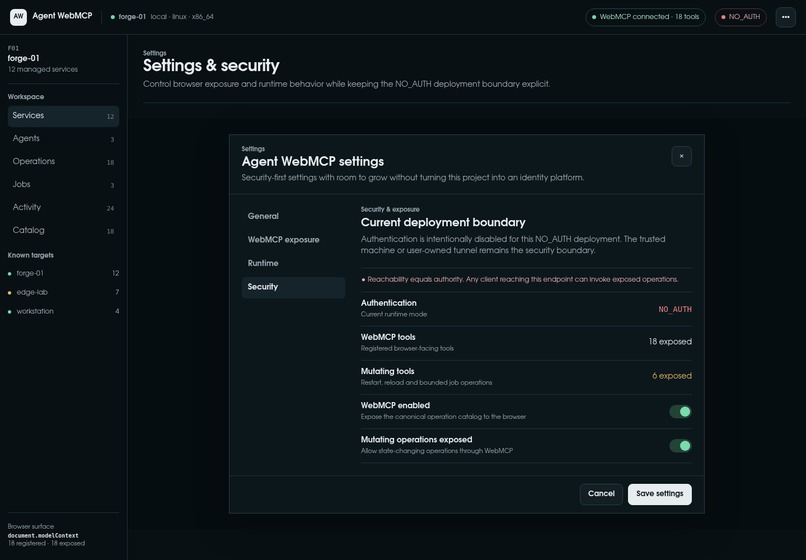Click the NO_AUTH value in Authentication row
The image size is (806, 560).
point(675,310)
